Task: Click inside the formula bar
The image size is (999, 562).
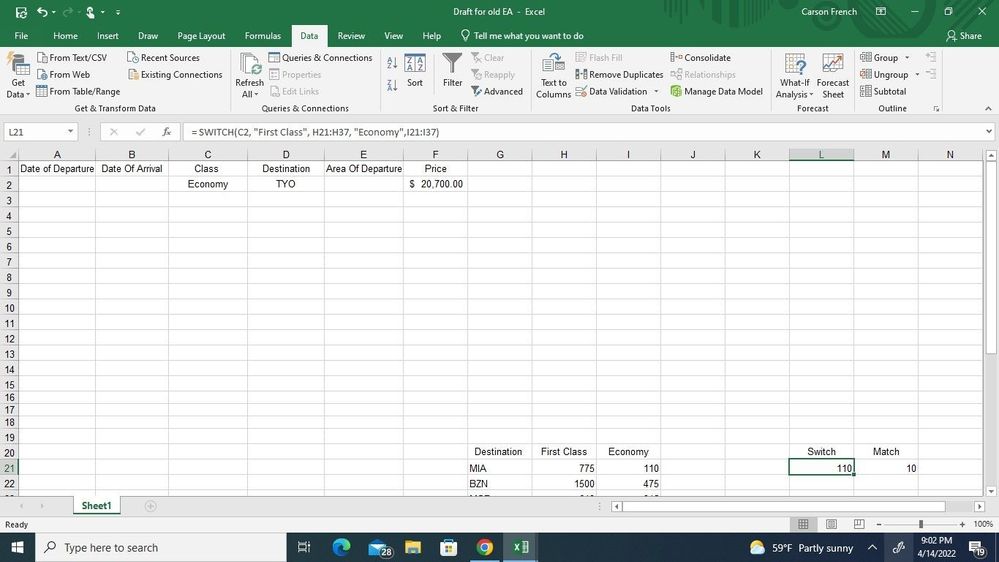Action: 583,132
